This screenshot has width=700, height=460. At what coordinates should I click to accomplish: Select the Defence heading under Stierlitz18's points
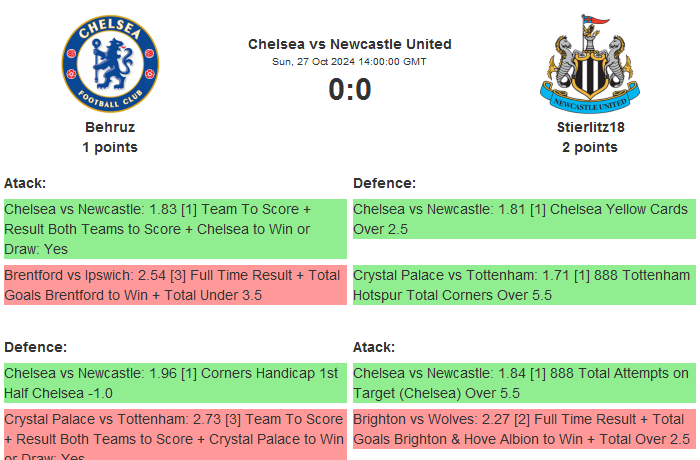click(384, 183)
